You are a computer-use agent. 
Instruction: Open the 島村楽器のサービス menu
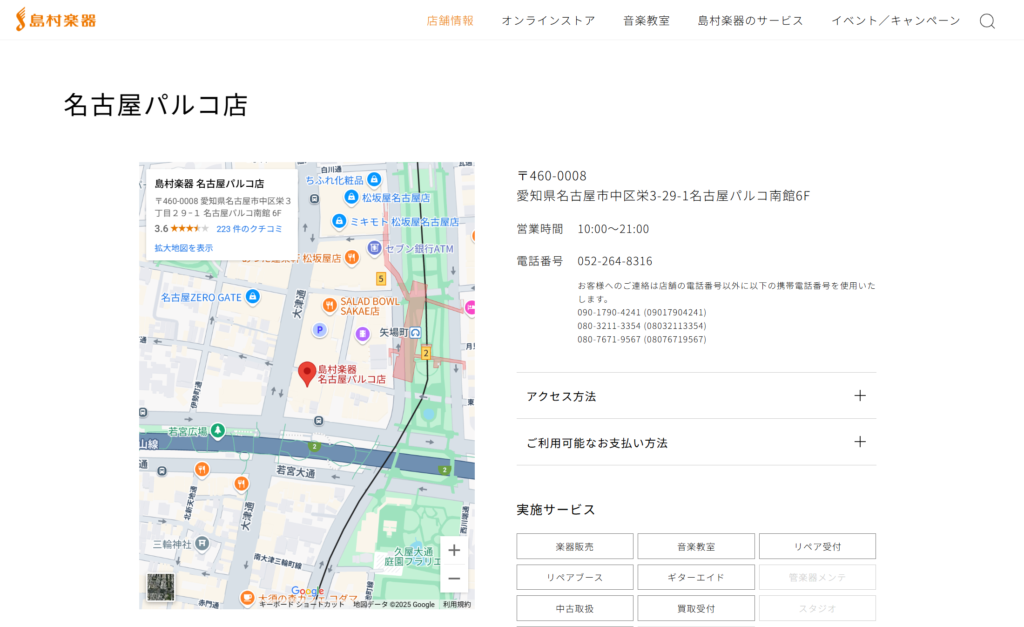tap(750, 21)
